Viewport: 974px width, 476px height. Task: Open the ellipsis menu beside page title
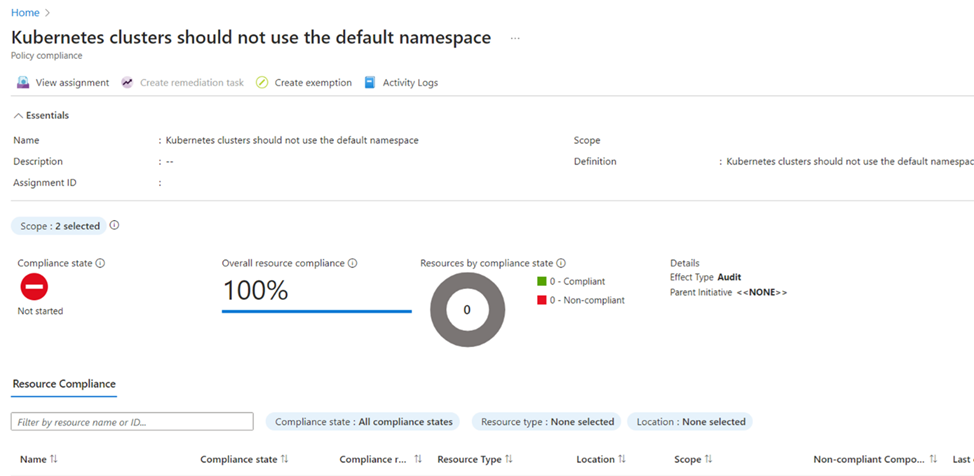(x=515, y=39)
